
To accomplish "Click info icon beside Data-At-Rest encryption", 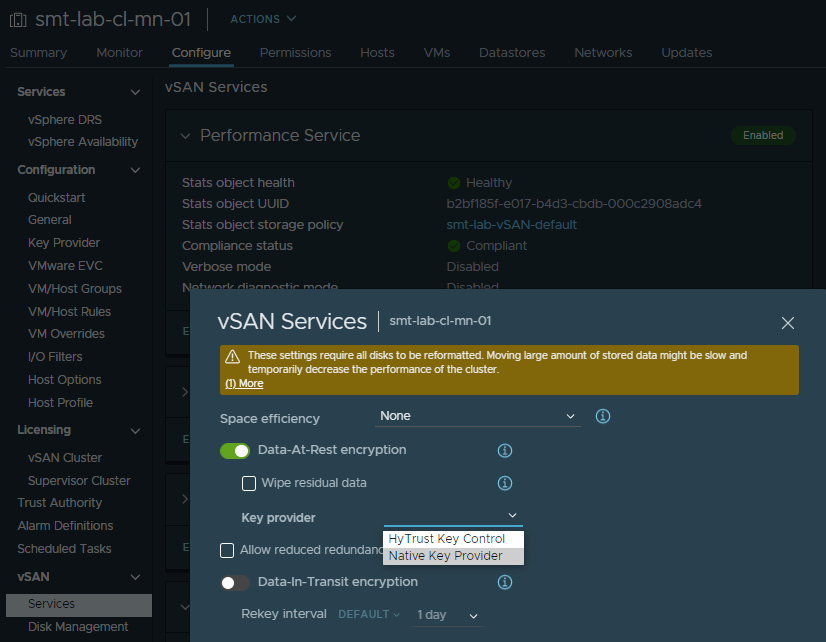I will pyautogui.click(x=505, y=451).
